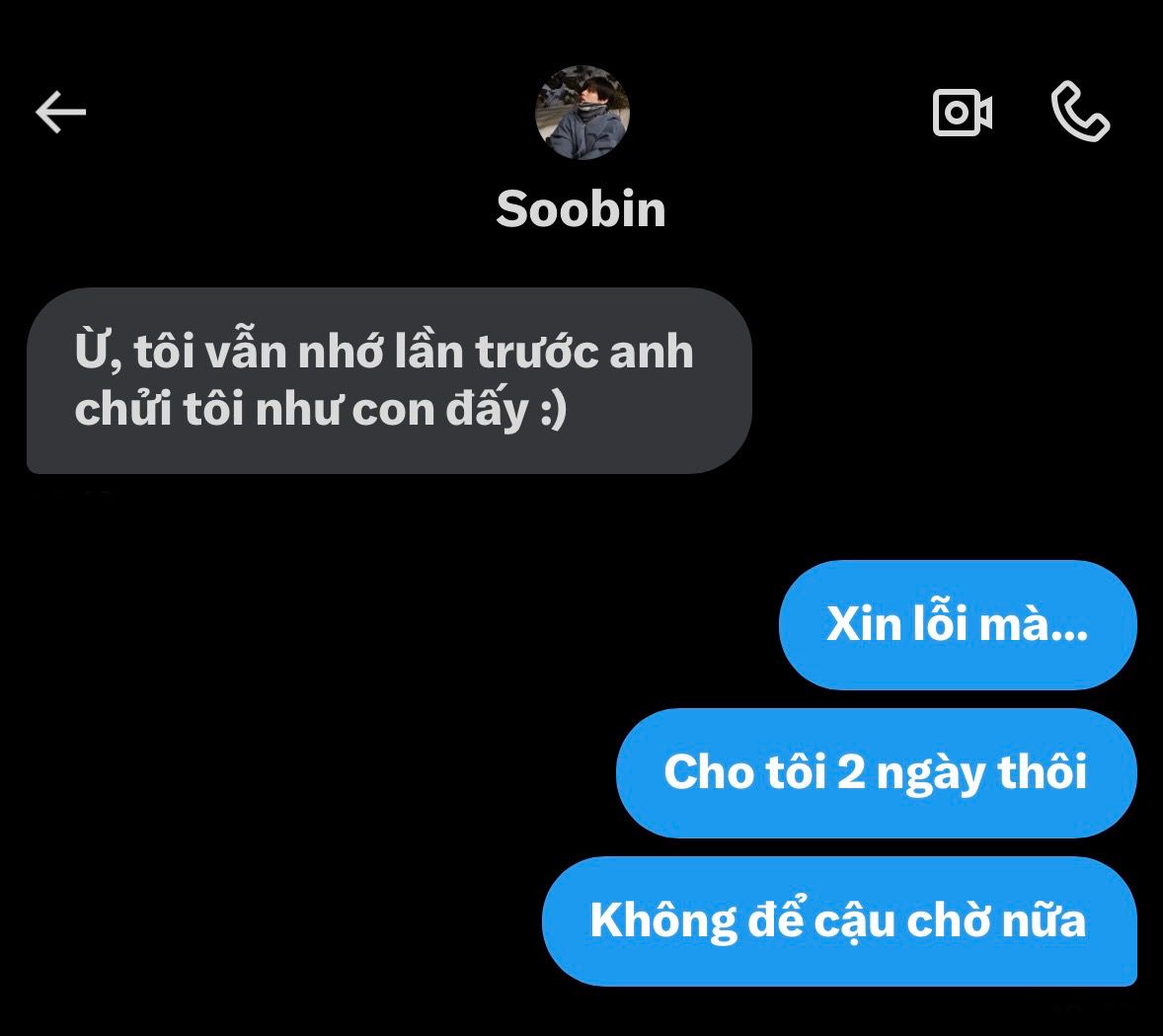This screenshot has width=1163, height=1036.
Task: Click the first blue sent message
Action: coord(958,625)
